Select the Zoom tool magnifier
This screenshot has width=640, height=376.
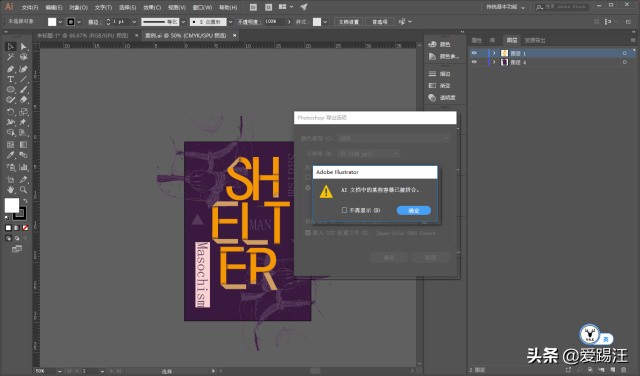(24, 189)
